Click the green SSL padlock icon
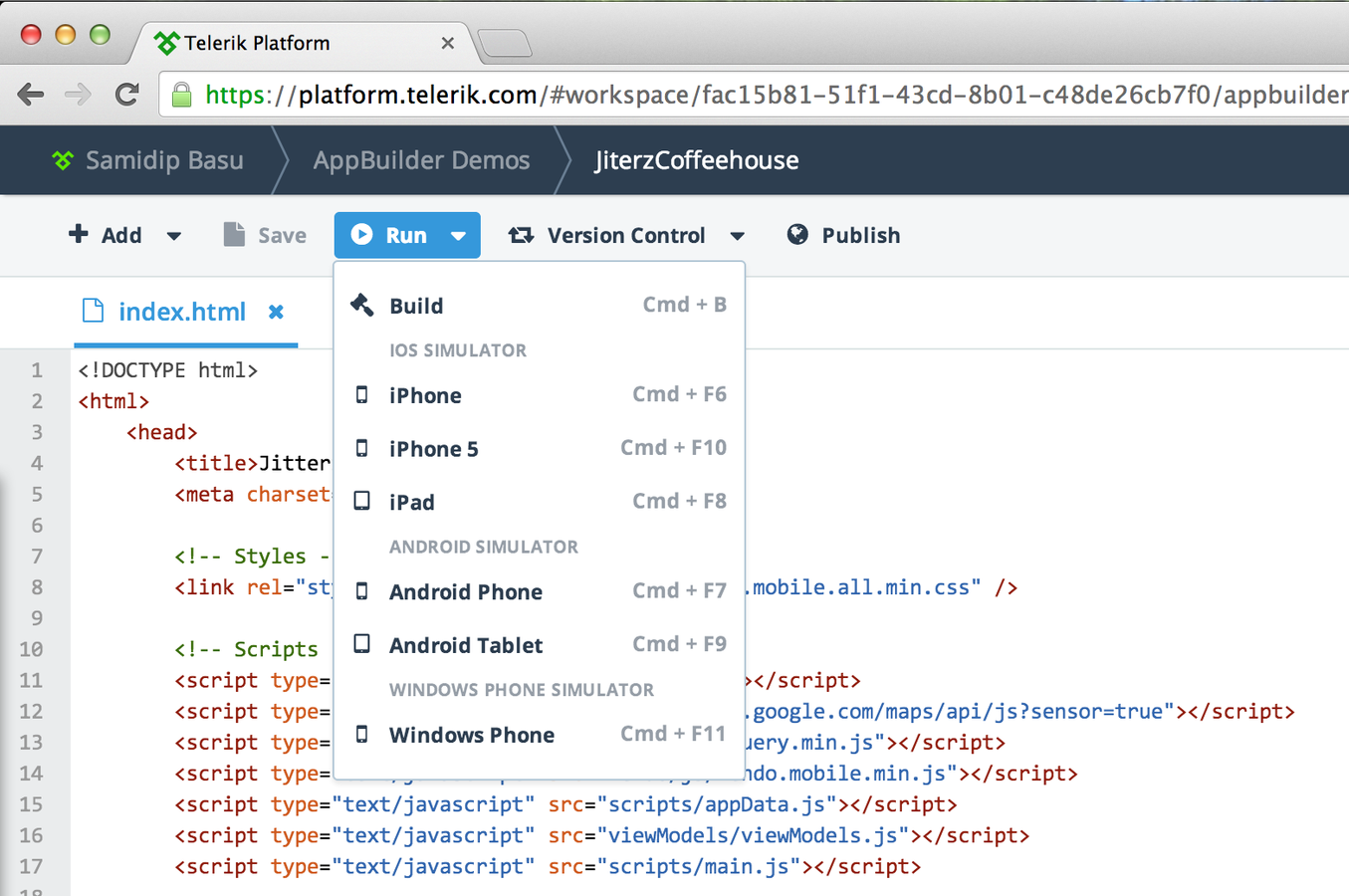1349x896 pixels. (181, 95)
